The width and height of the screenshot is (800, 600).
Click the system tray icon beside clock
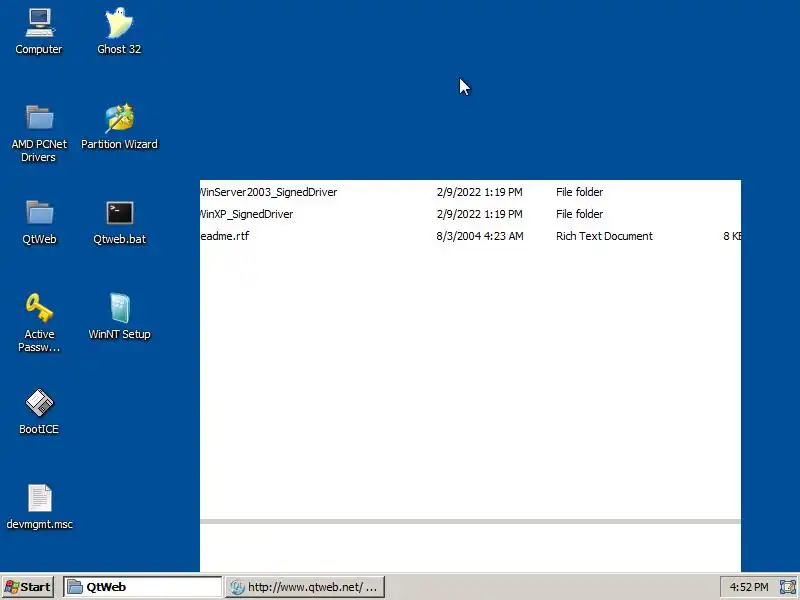(x=787, y=587)
